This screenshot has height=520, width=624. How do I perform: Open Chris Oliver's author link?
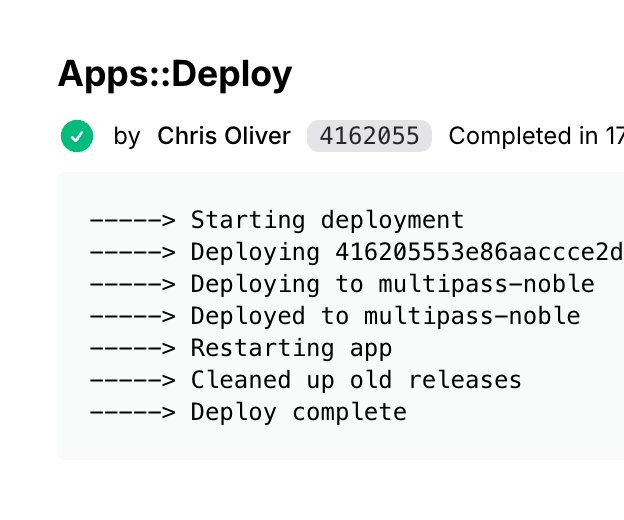tap(224, 136)
